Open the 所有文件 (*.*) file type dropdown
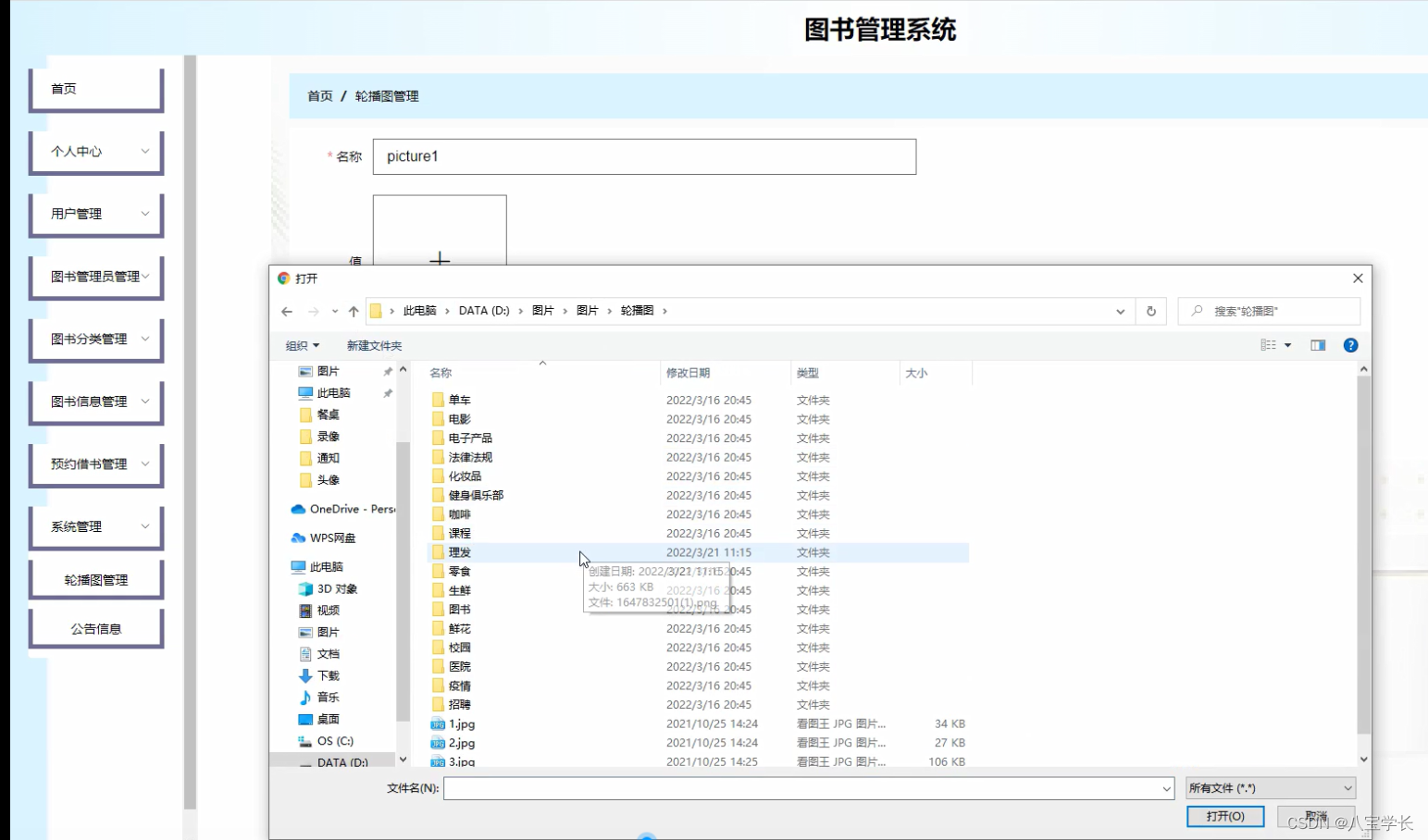 click(1269, 787)
